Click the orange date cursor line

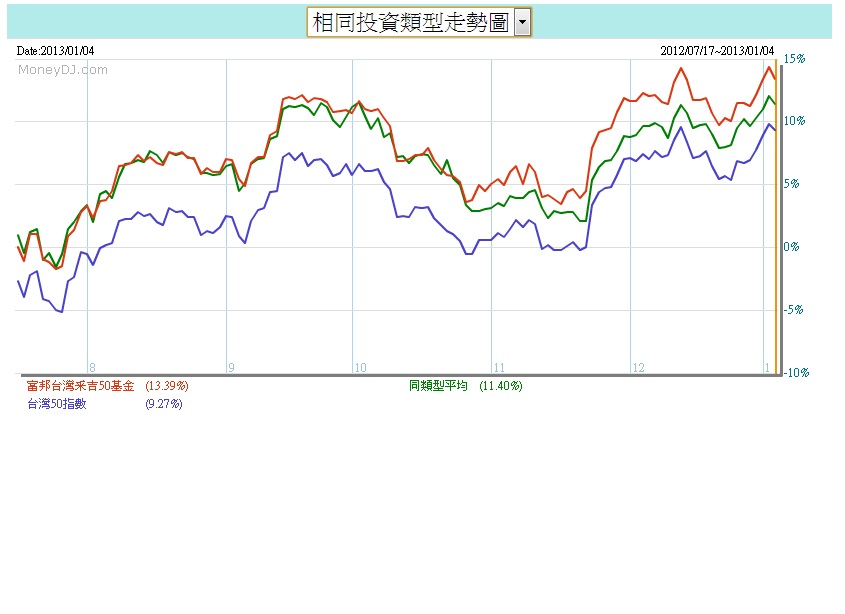click(776, 216)
